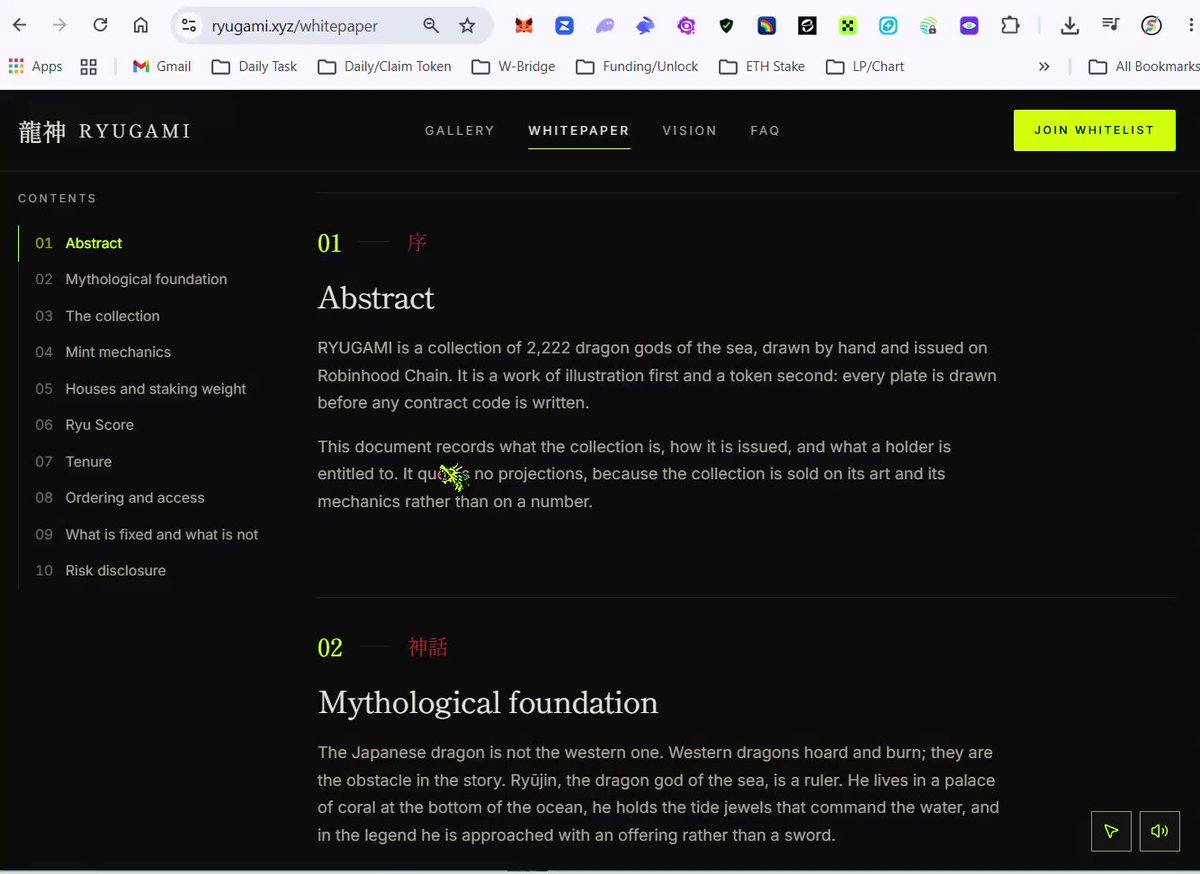This screenshot has width=1200, height=874.
Task: Open the Chrome profile avatar
Action: pos(1152,26)
